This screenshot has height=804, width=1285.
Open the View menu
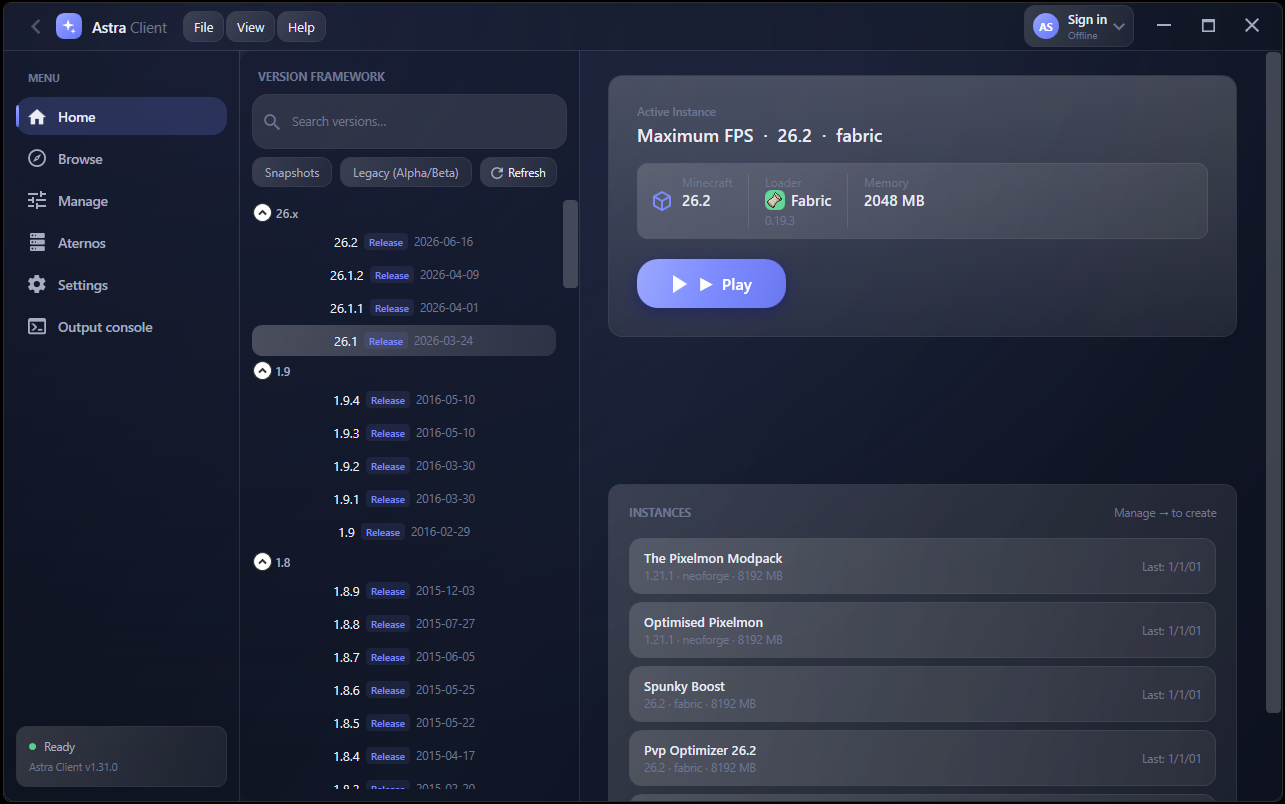point(251,27)
